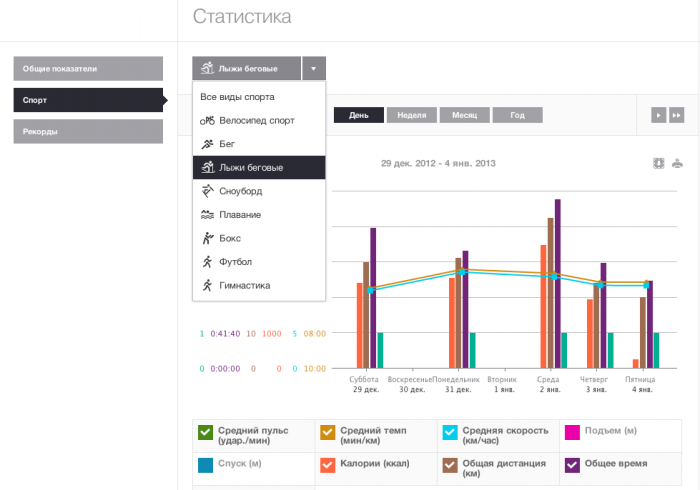Click the pink Подъем (м) color box

[x=573, y=432]
